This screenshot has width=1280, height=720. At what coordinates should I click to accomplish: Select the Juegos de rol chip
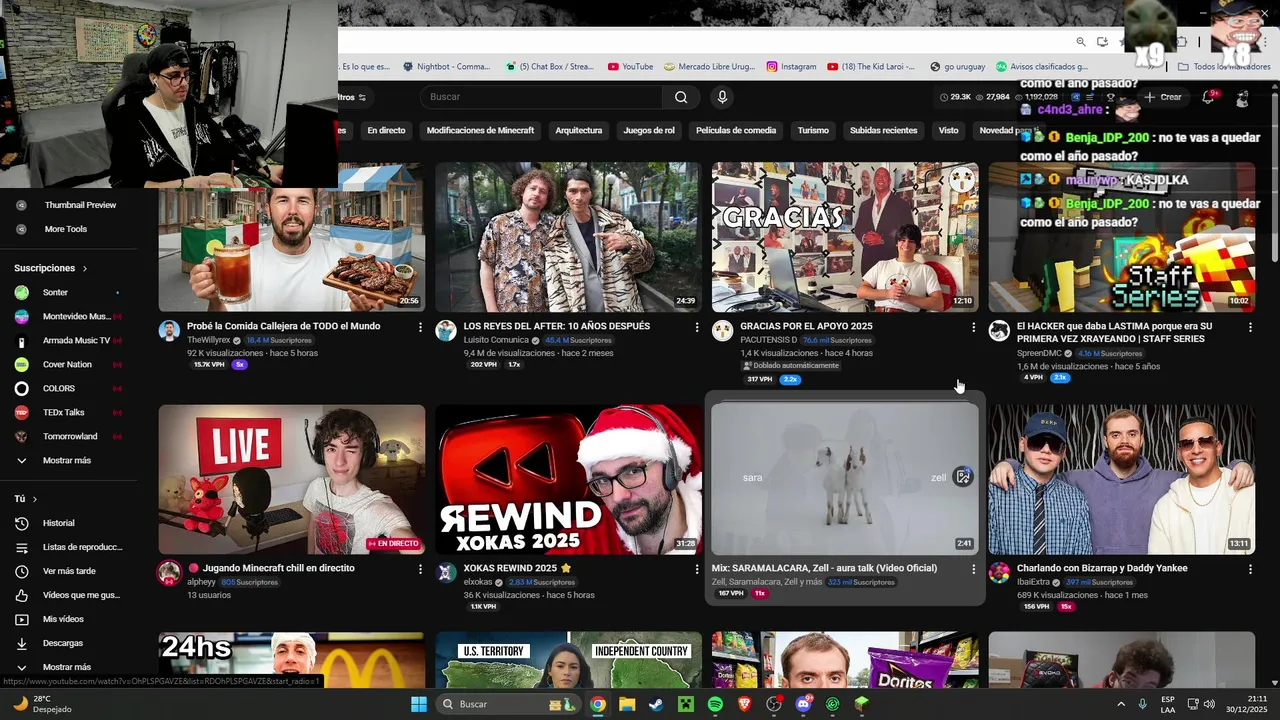(649, 130)
